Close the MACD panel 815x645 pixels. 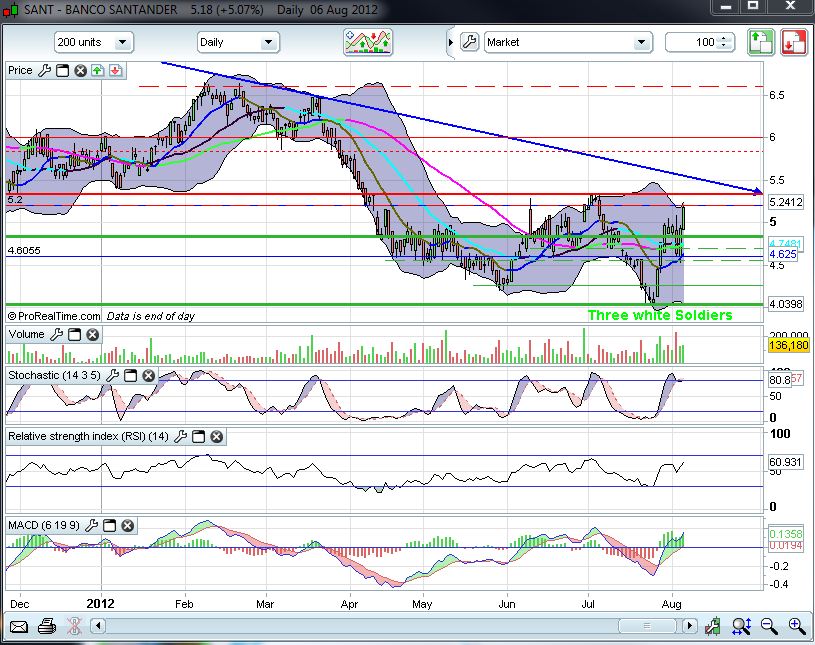127,525
